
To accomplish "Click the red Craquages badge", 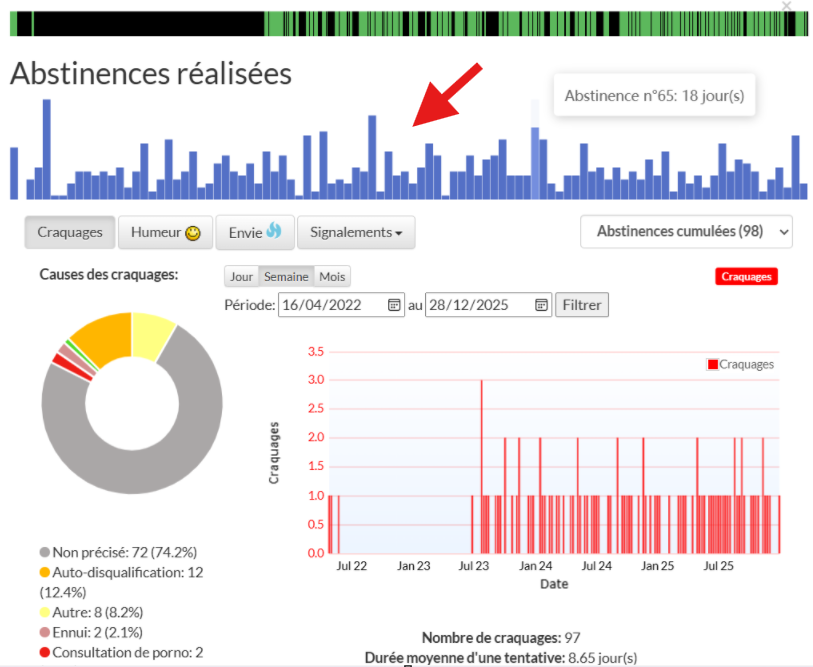I will tap(746, 277).
